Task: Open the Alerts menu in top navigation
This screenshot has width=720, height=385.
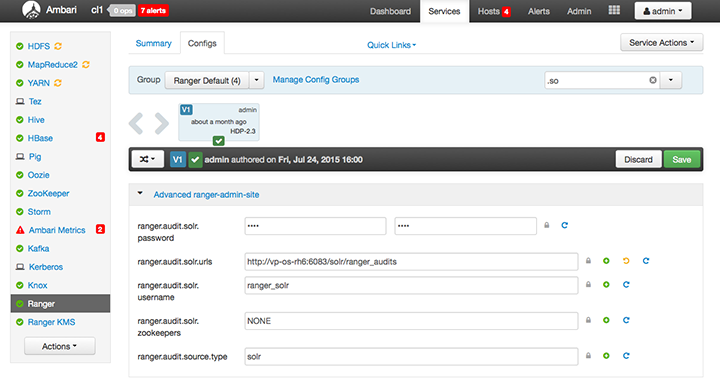Action: tap(539, 11)
